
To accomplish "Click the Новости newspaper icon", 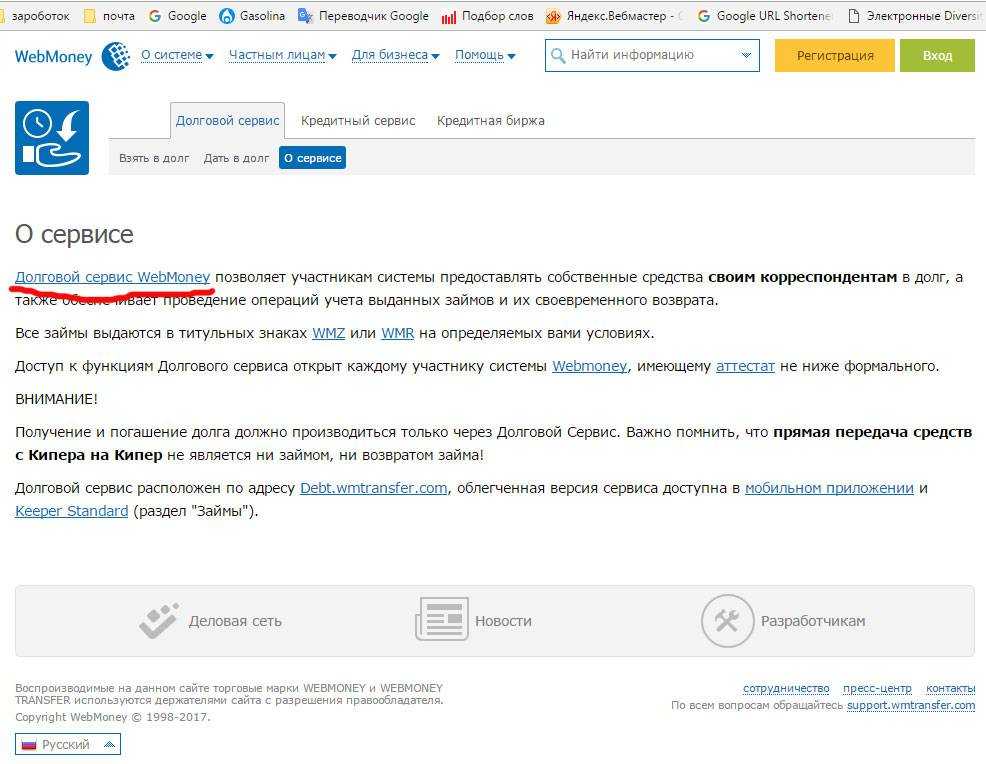I will (x=442, y=619).
